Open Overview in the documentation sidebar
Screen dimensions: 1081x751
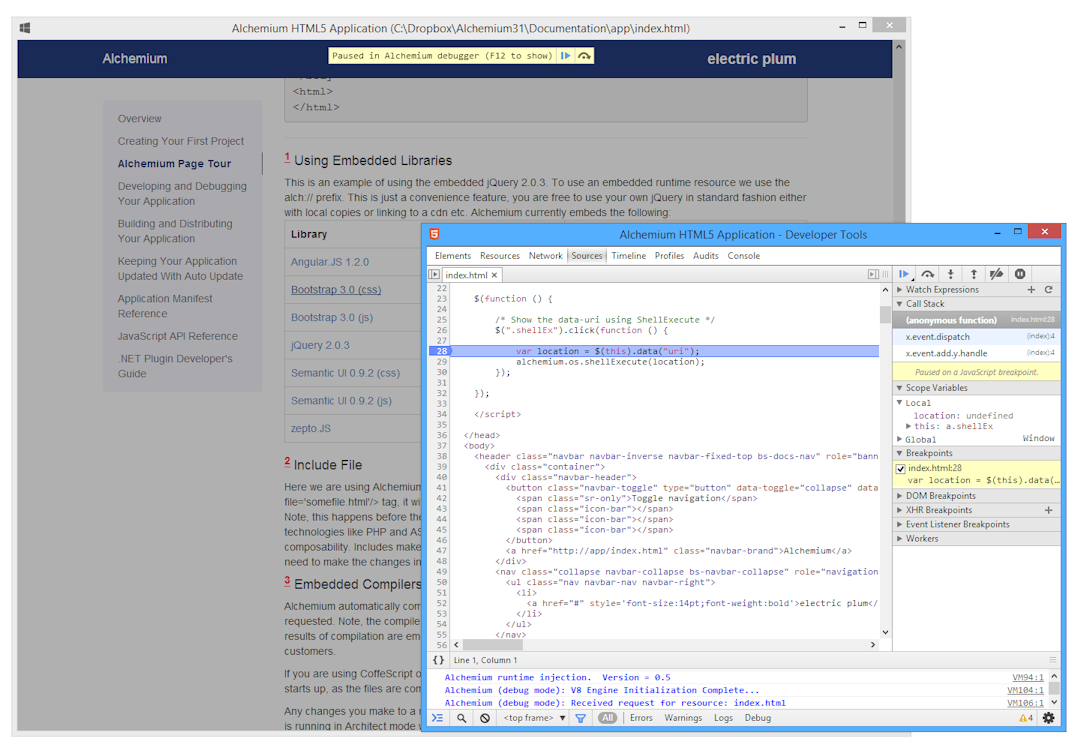click(x=139, y=119)
